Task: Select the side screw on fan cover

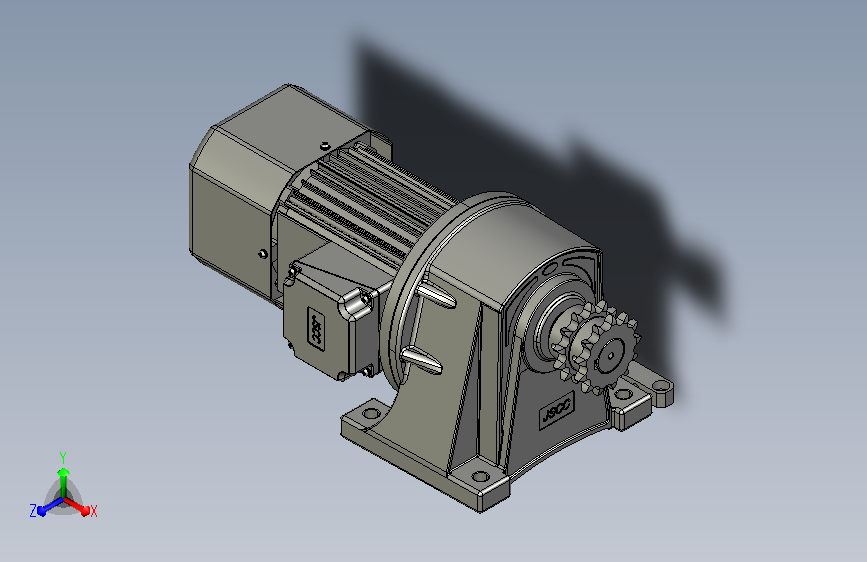Action: [263, 254]
